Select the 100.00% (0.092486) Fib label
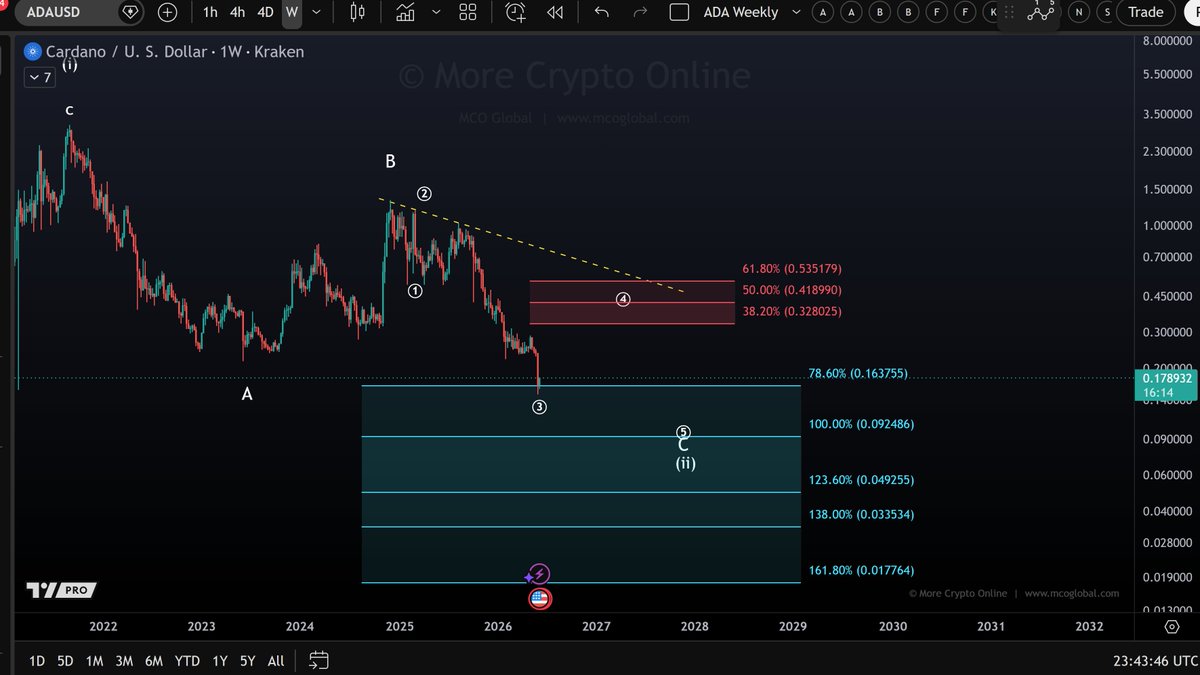This screenshot has width=1200, height=675. point(861,425)
